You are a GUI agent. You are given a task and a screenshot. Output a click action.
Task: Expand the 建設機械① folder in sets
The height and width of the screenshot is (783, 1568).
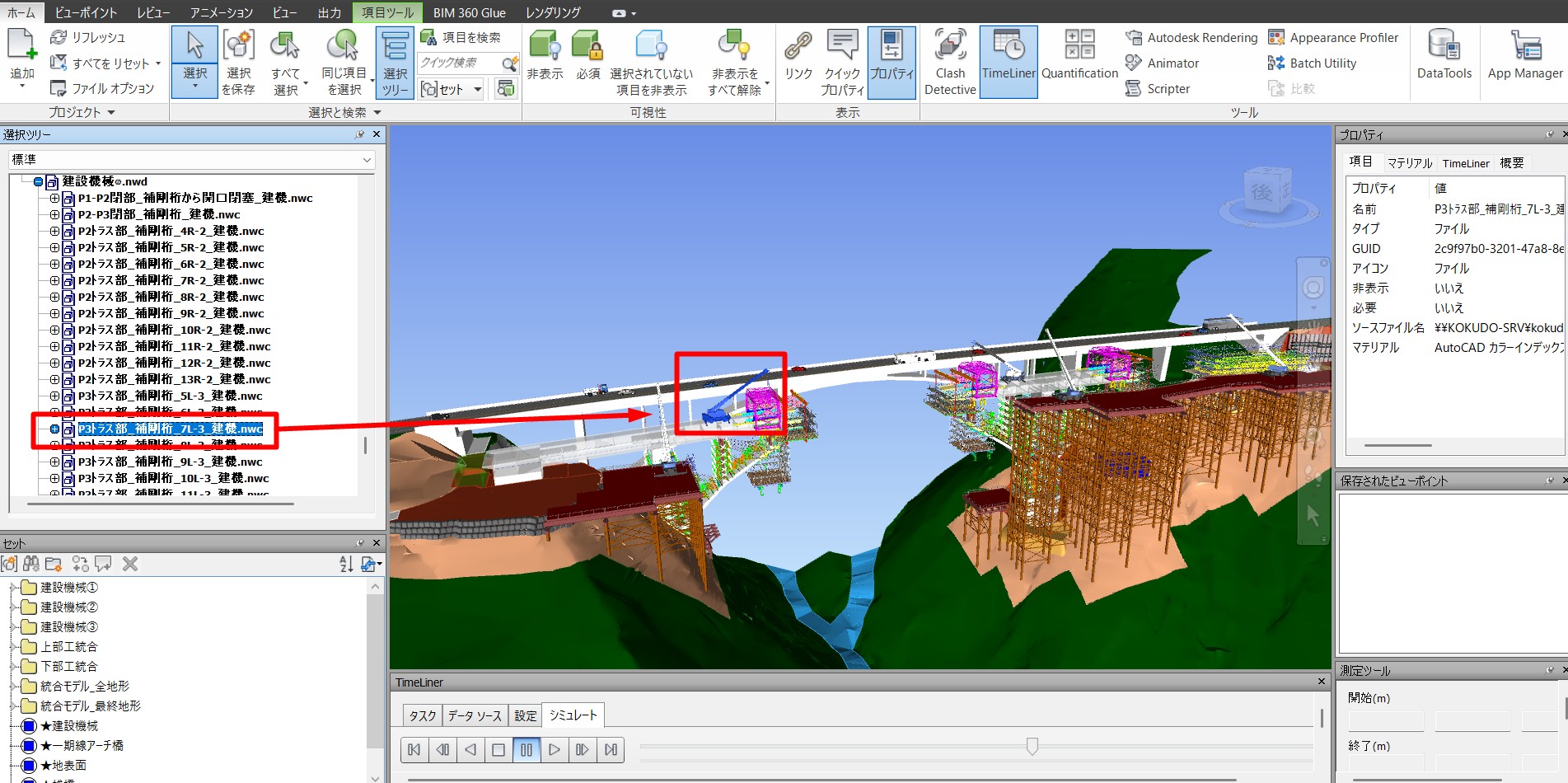(12, 588)
